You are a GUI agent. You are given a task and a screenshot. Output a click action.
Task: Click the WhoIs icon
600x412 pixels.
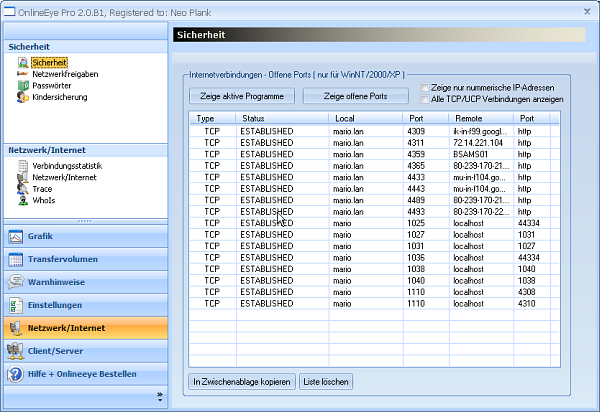[23, 200]
